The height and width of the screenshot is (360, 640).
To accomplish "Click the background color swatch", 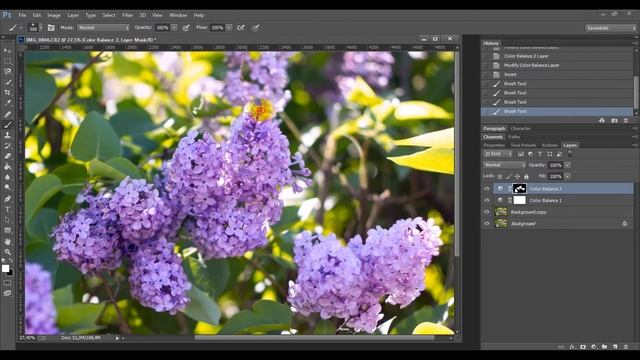I will click(10, 273).
